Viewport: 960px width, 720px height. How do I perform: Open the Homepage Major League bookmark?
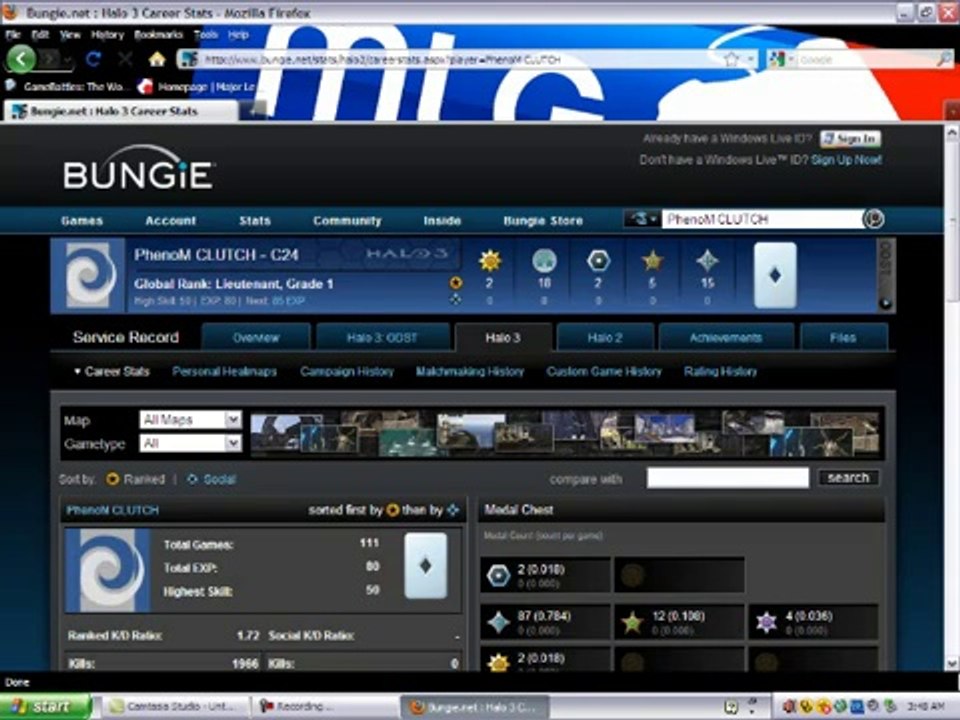[197, 86]
